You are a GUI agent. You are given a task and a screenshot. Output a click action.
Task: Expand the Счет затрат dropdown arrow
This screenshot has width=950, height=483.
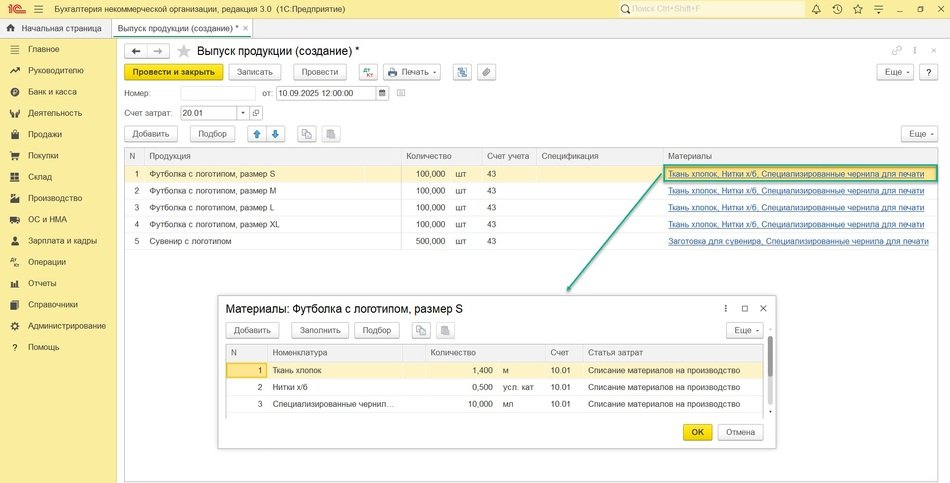pyautogui.click(x=242, y=113)
